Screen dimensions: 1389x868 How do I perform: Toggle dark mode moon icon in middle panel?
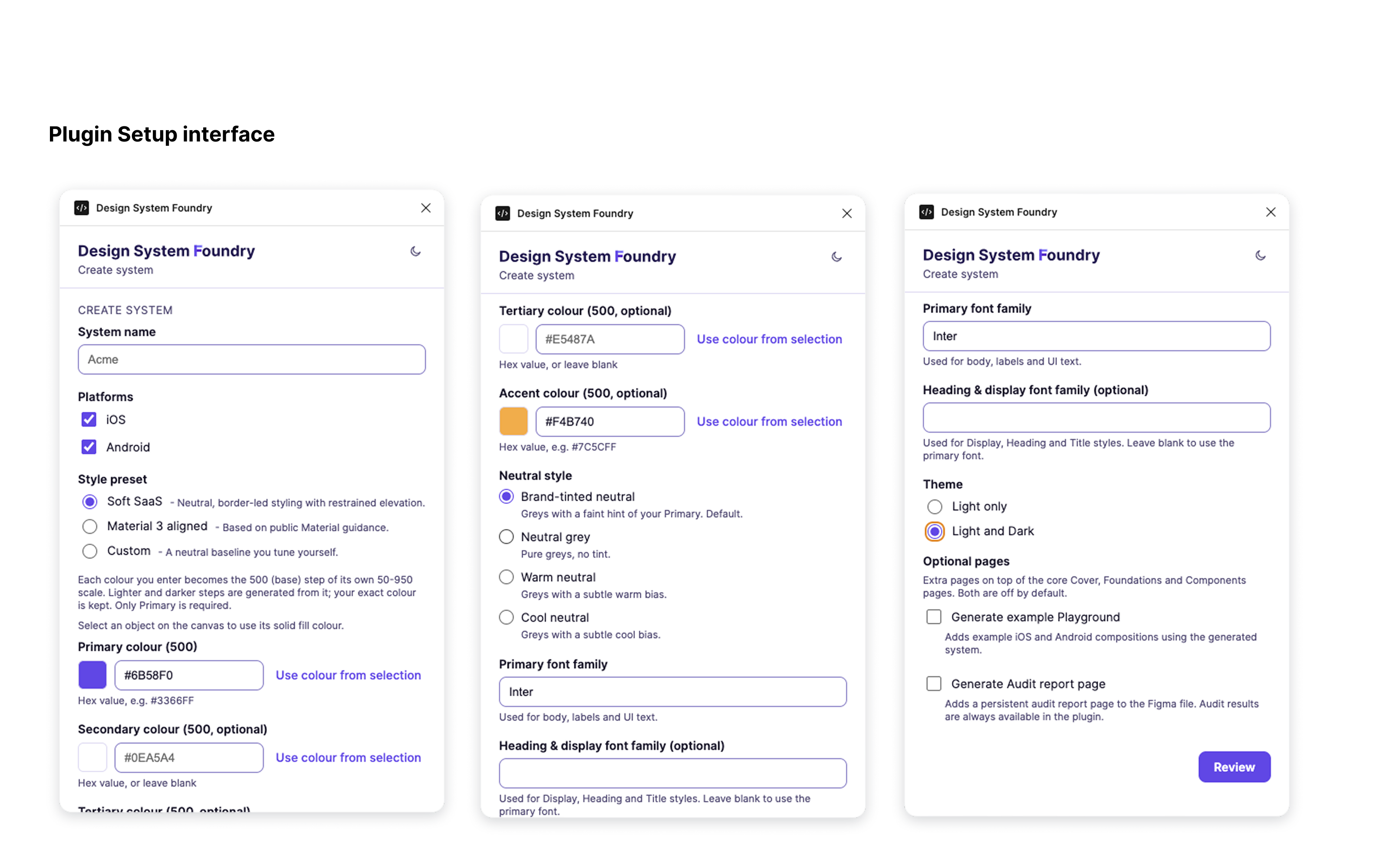point(836,256)
